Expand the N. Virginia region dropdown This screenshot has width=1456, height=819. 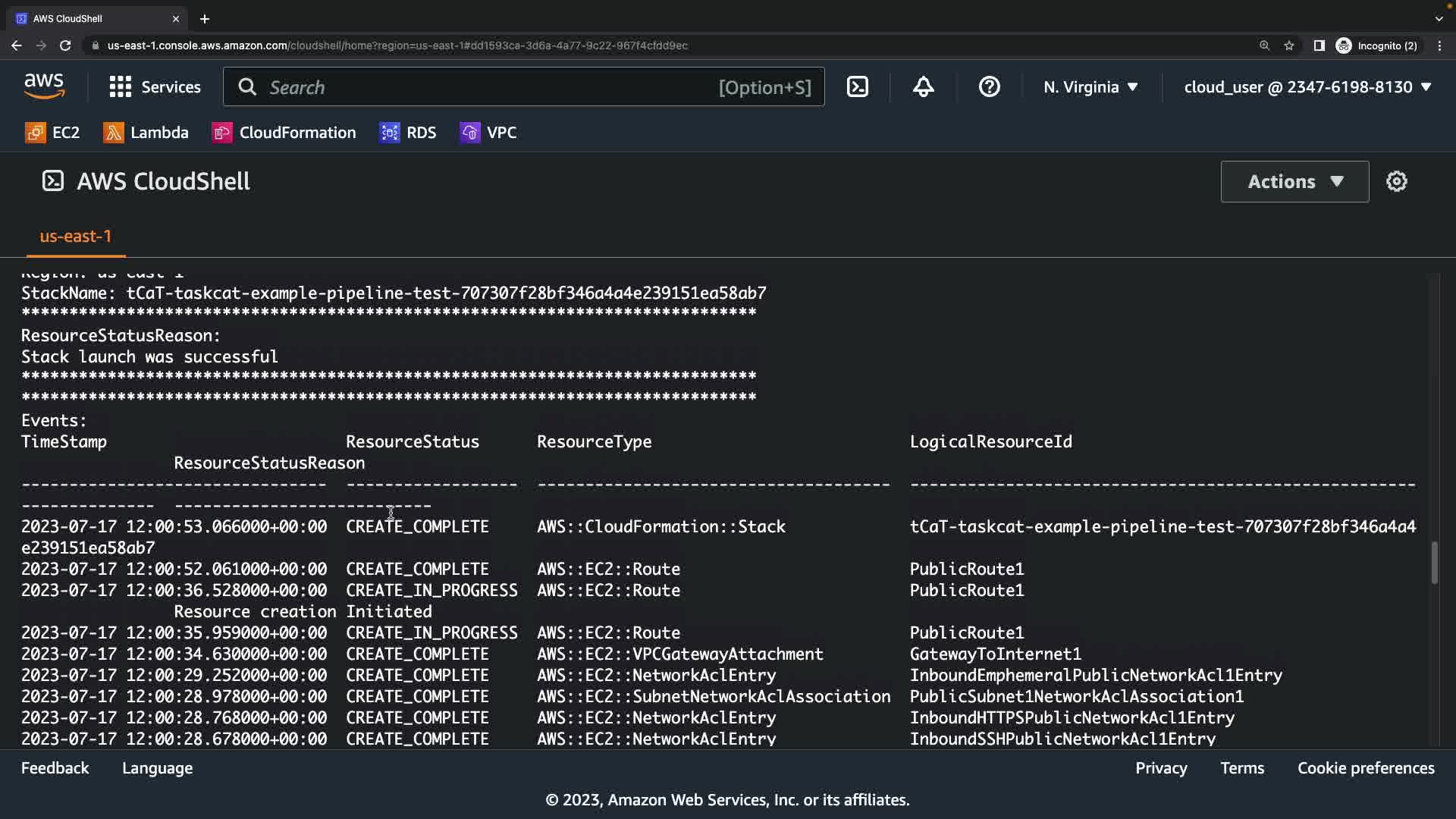pos(1090,87)
